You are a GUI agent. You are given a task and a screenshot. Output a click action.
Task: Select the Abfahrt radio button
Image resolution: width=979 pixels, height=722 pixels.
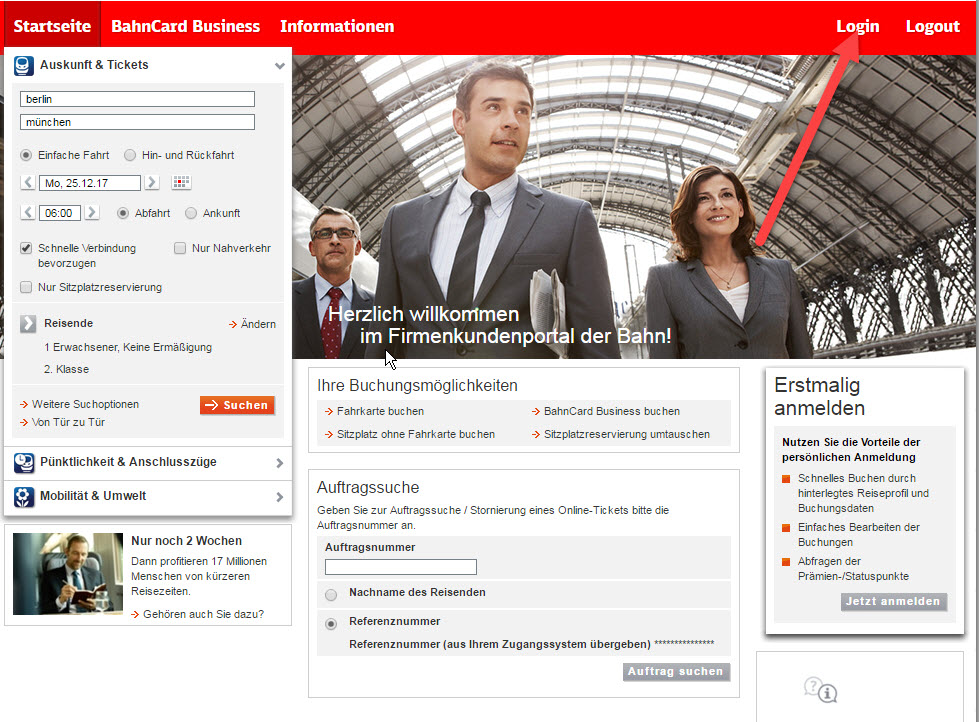123,213
